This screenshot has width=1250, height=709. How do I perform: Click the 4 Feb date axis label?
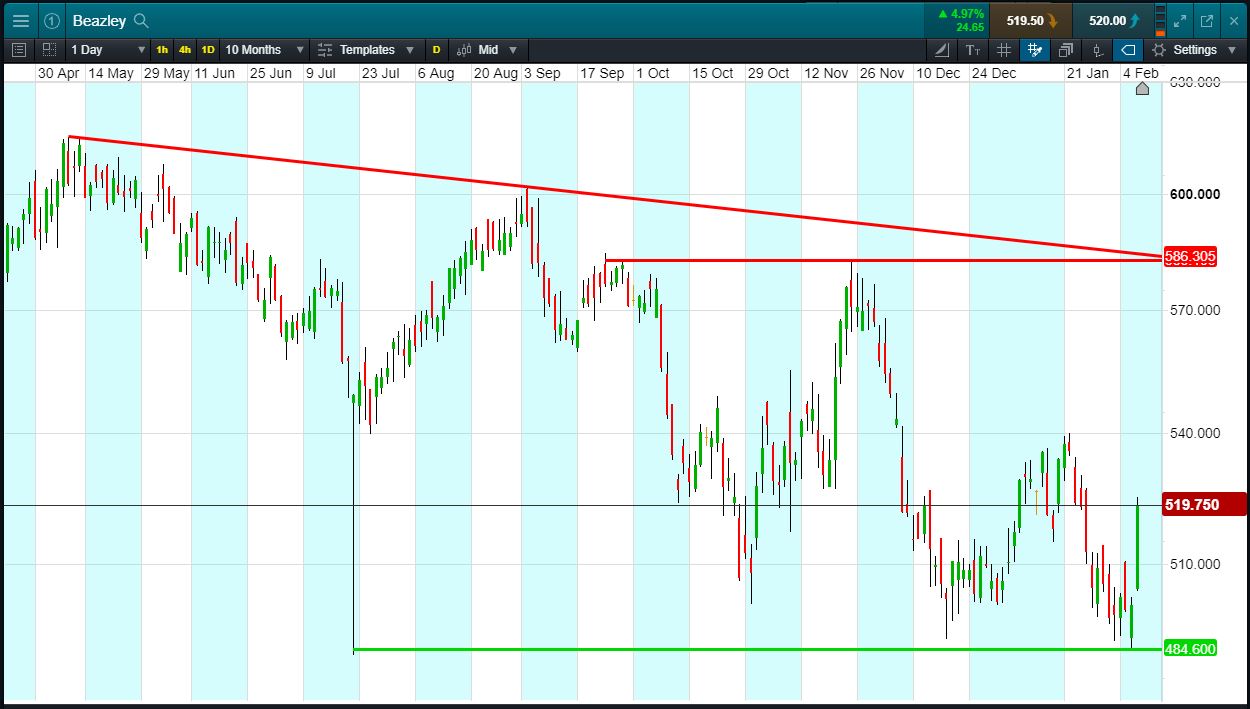pyautogui.click(x=1141, y=73)
